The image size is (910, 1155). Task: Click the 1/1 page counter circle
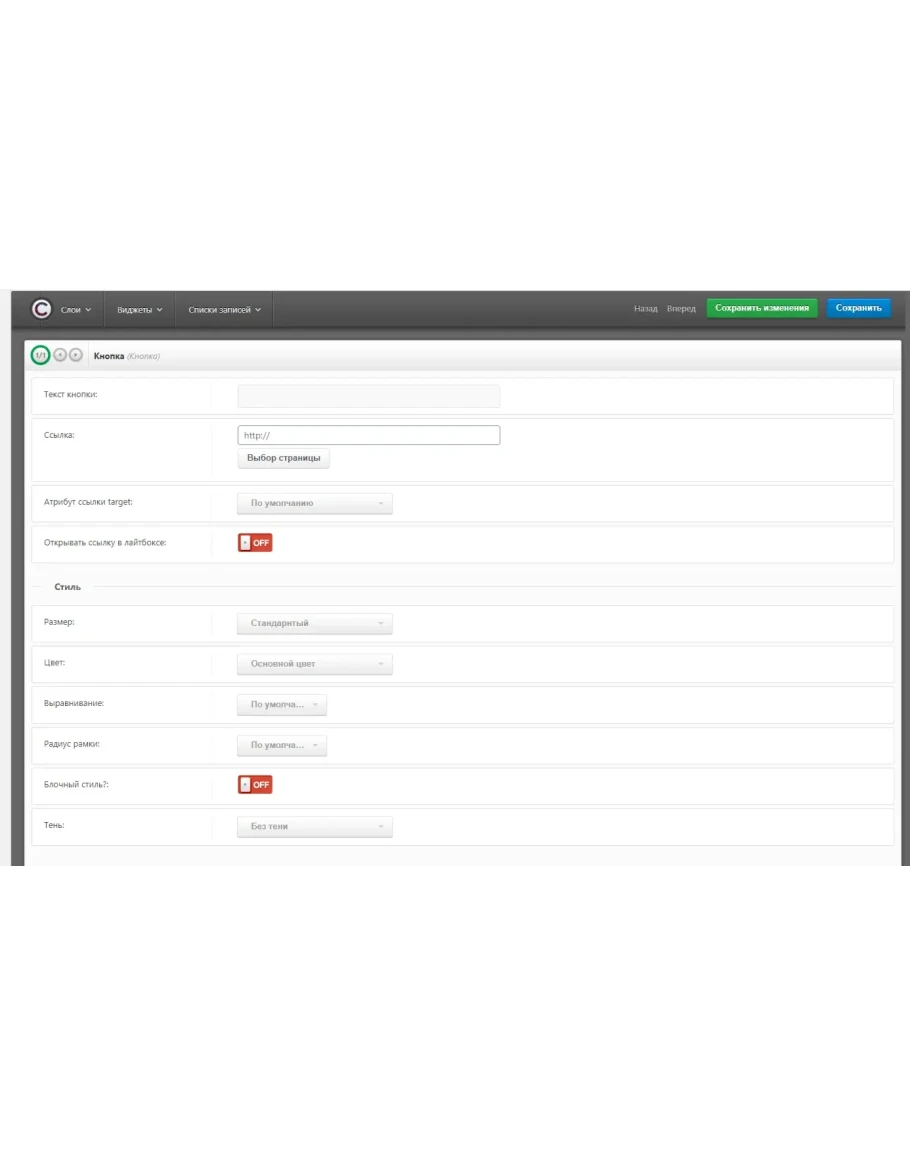click(40, 355)
